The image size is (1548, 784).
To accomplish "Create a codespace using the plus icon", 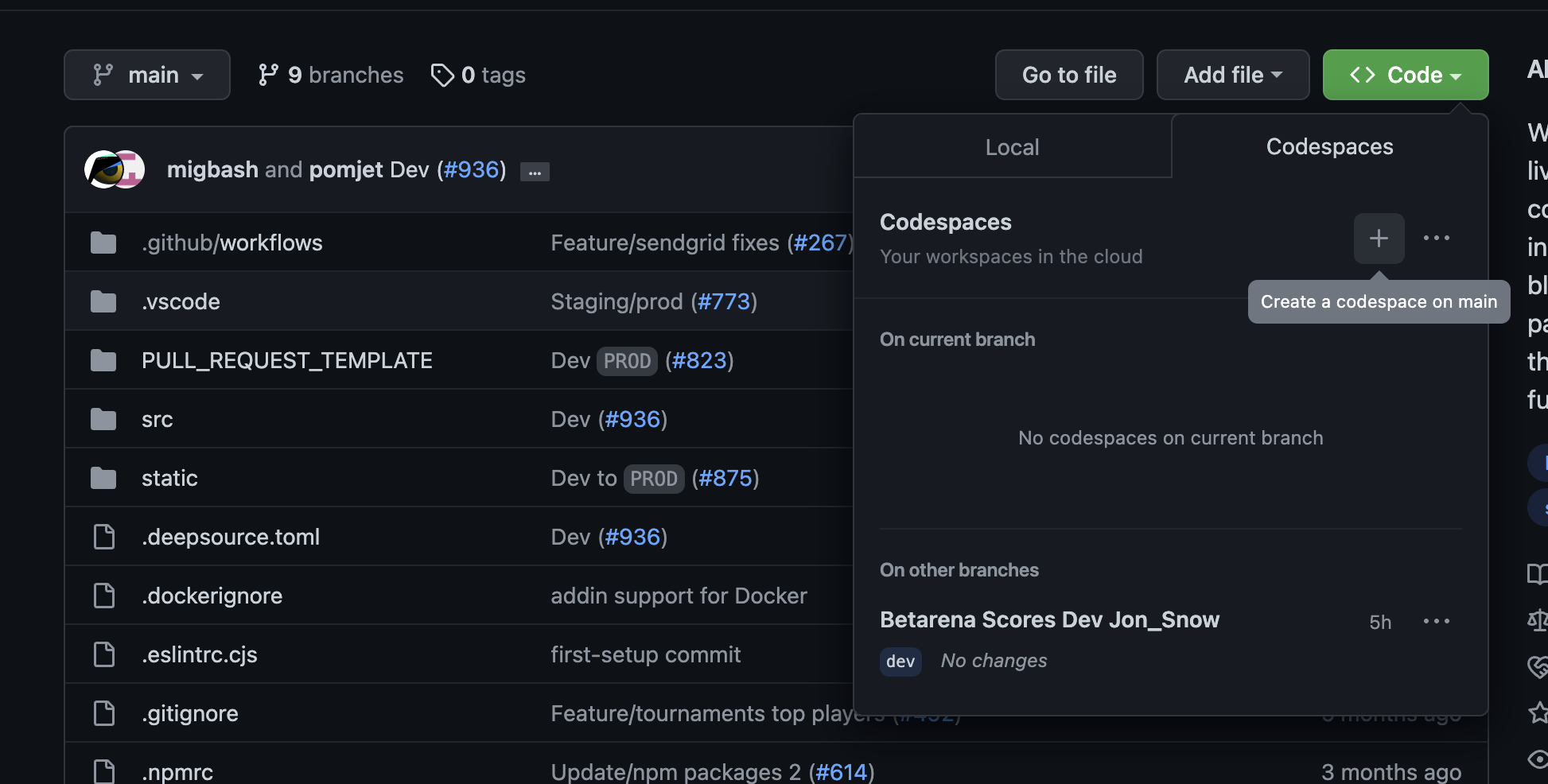I will [x=1379, y=238].
